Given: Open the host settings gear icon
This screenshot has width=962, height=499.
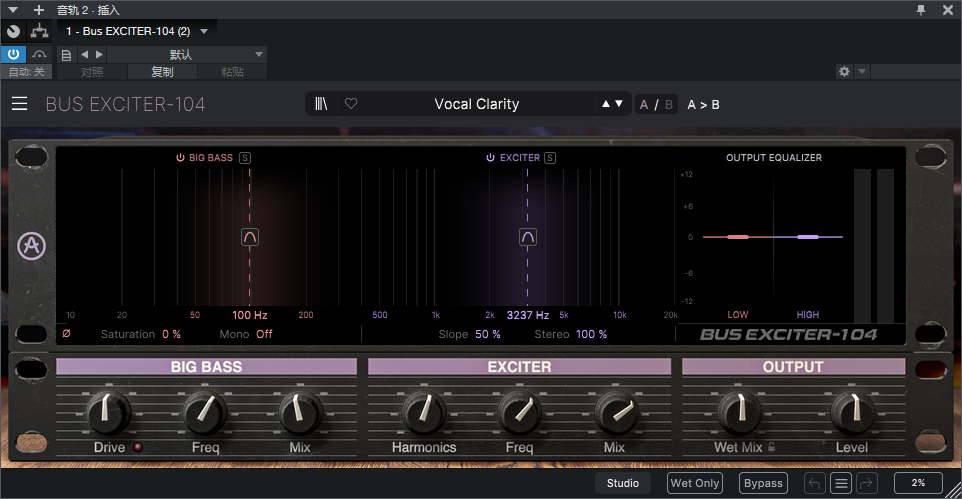Looking at the screenshot, I should tap(844, 71).
